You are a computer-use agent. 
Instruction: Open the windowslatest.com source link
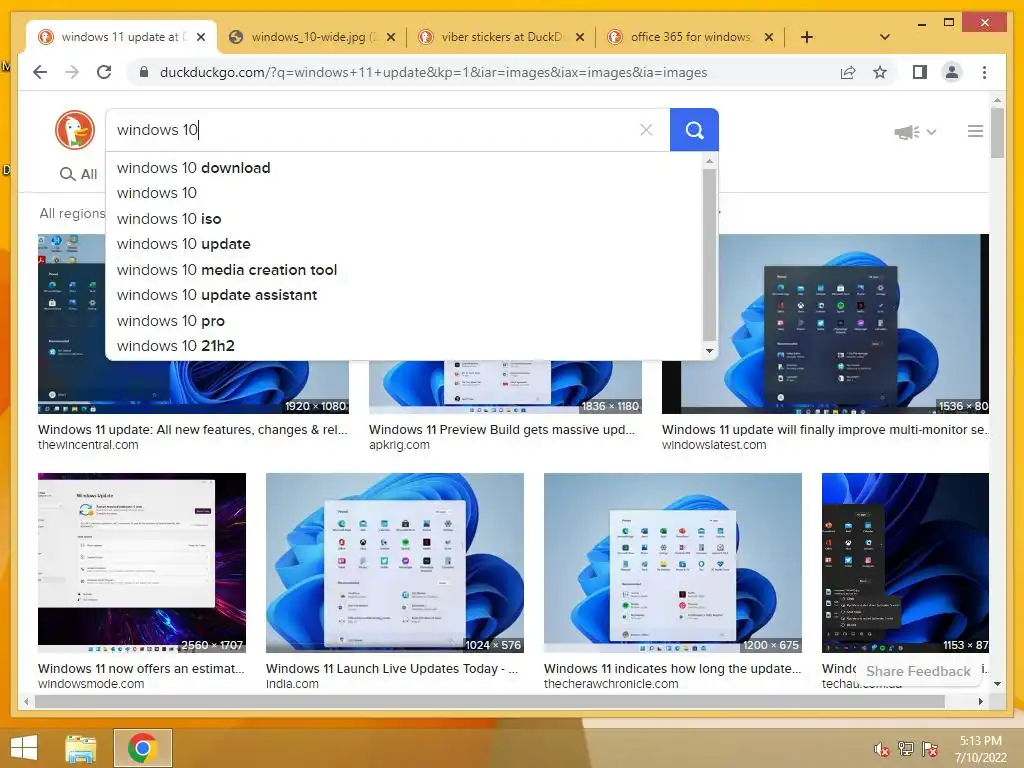pyautogui.click(x=714, y=445)
